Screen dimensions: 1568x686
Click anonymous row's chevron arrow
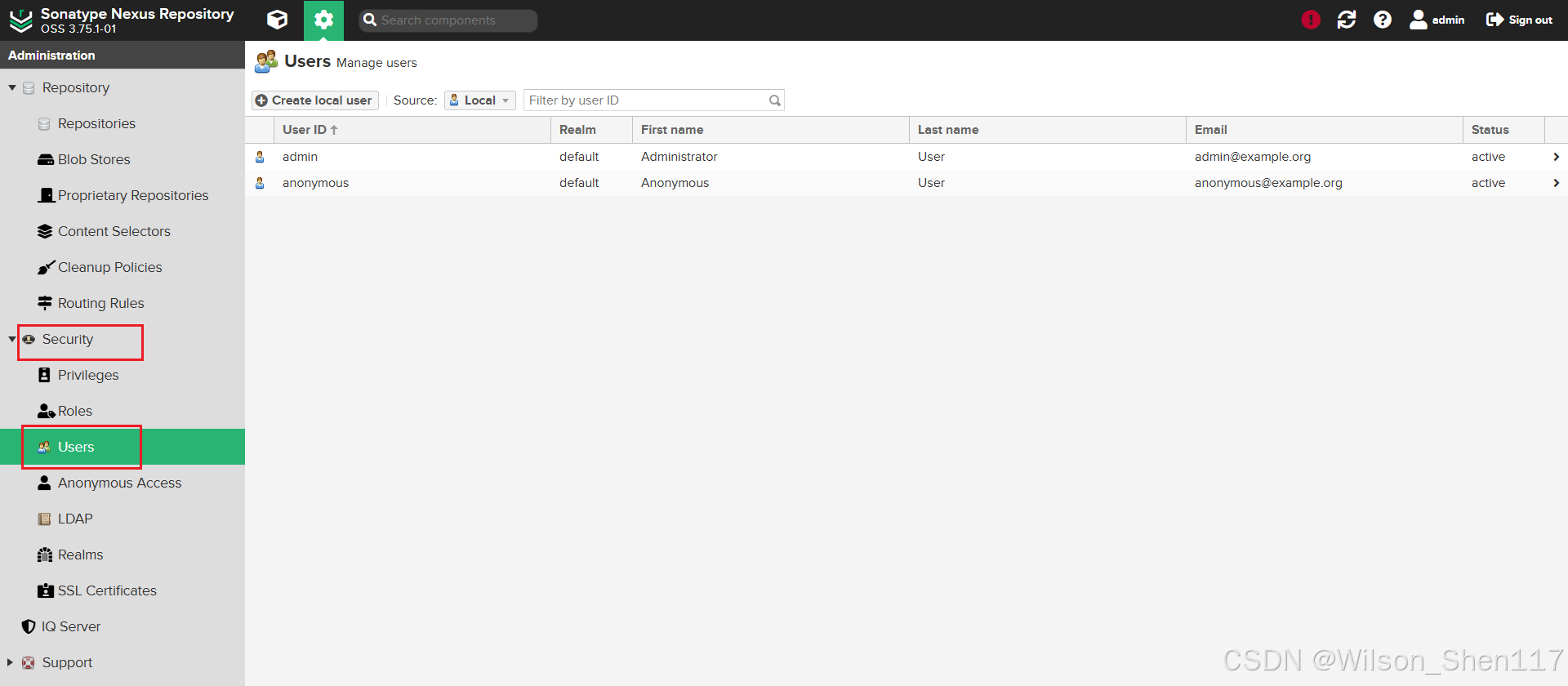[x=1556, y=183]
